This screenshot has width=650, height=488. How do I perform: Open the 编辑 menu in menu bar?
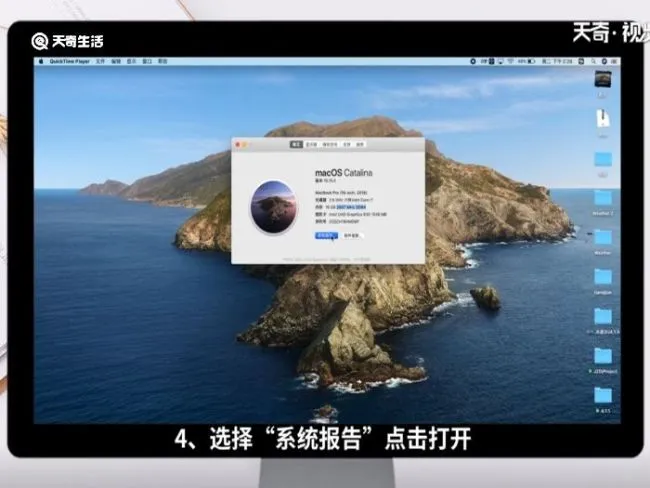pyautogui.click(x=116, y=61)
